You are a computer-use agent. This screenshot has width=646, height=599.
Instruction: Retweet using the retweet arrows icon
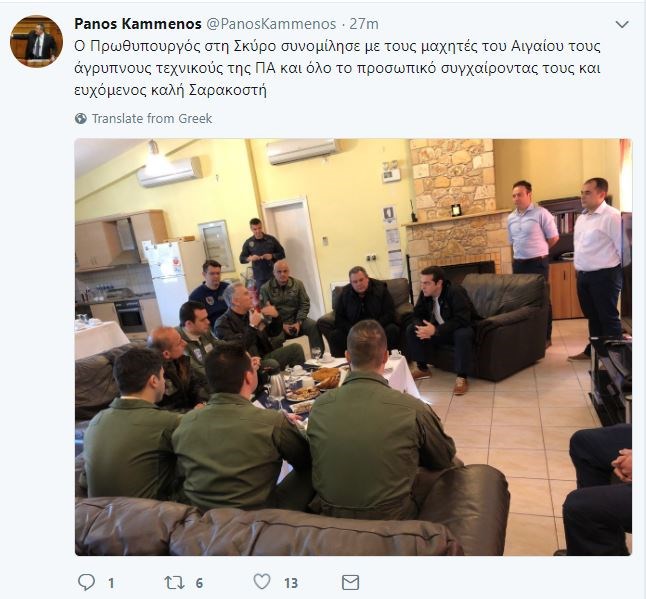[x=174, y=582]
